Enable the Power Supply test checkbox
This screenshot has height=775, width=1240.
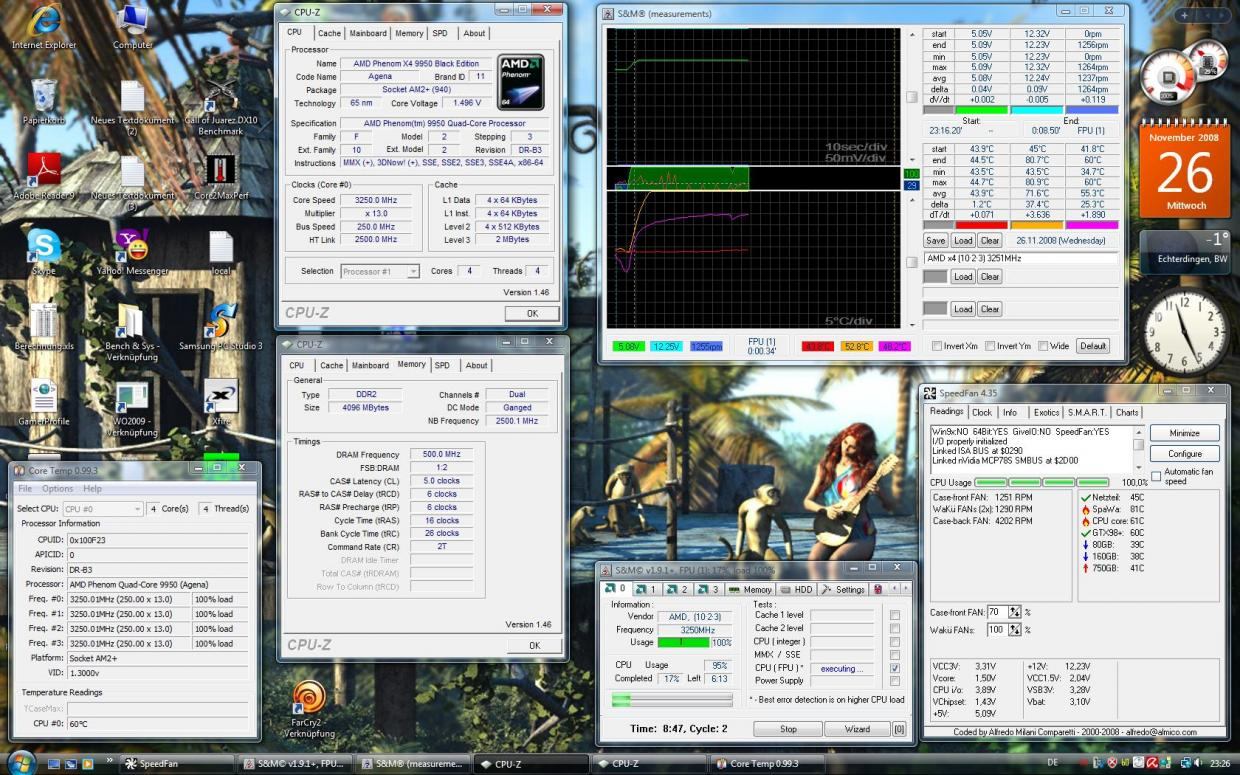895,680
